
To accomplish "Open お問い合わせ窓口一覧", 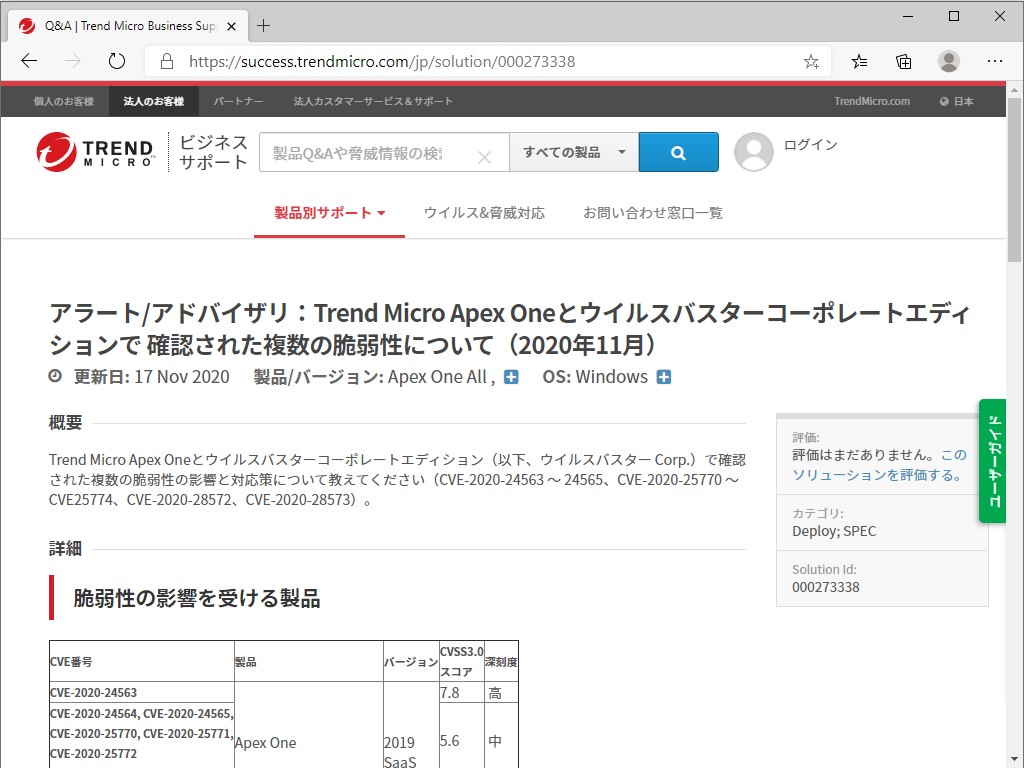I will tap(654, 213).
